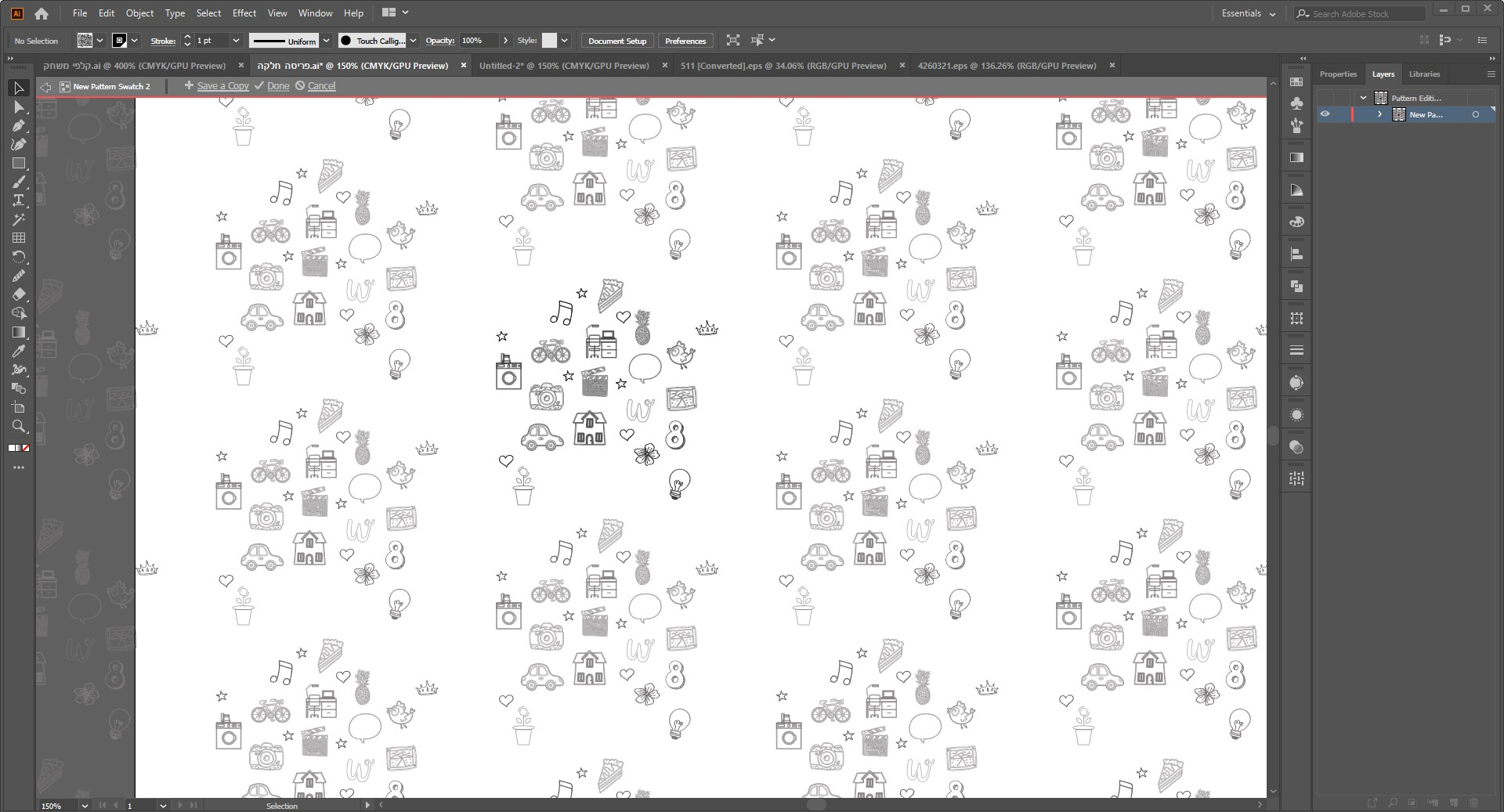Screen dimensions: 1504x812
Task: Select the Eraser tool
Action: click(19, 294)
